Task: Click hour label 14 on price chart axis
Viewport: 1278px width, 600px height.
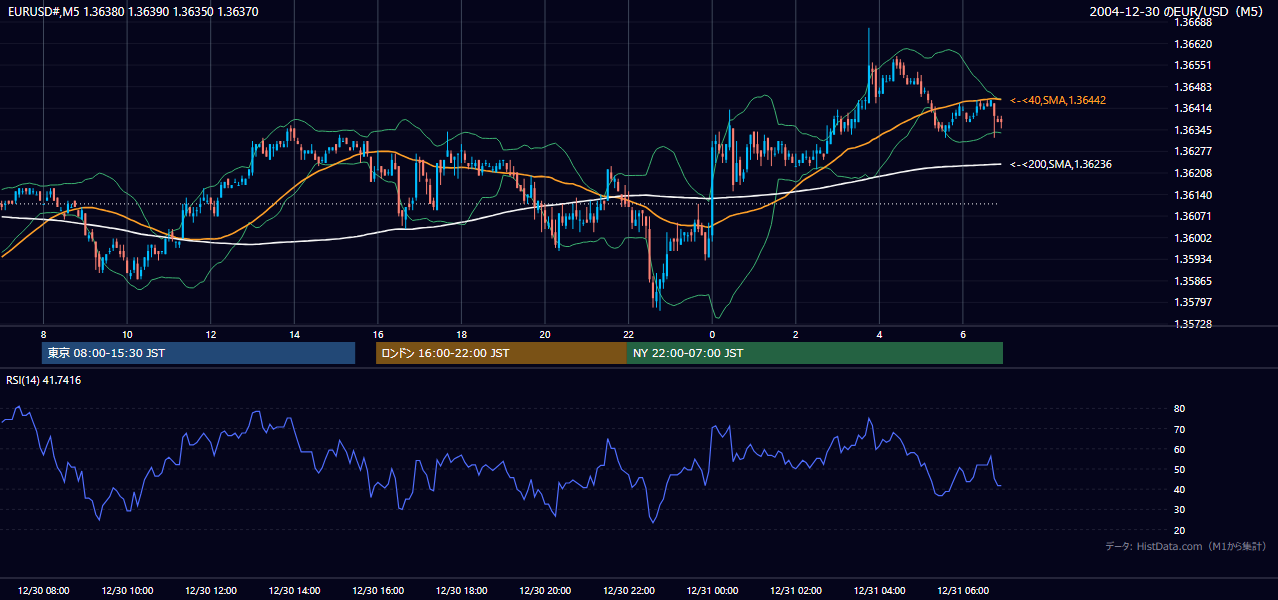Action: [x=294, y=334]
